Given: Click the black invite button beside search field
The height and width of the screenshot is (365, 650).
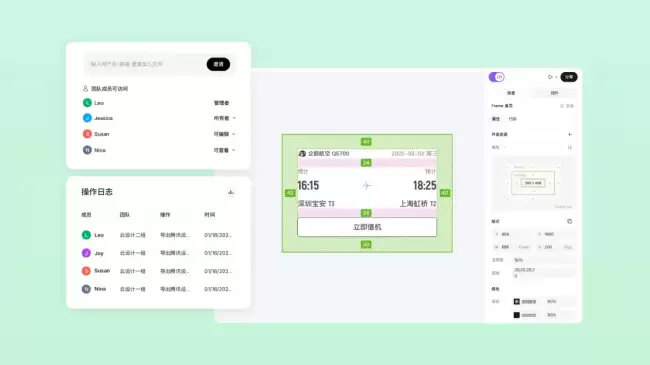Looking at the screenshot, I should tap(218, 64).
